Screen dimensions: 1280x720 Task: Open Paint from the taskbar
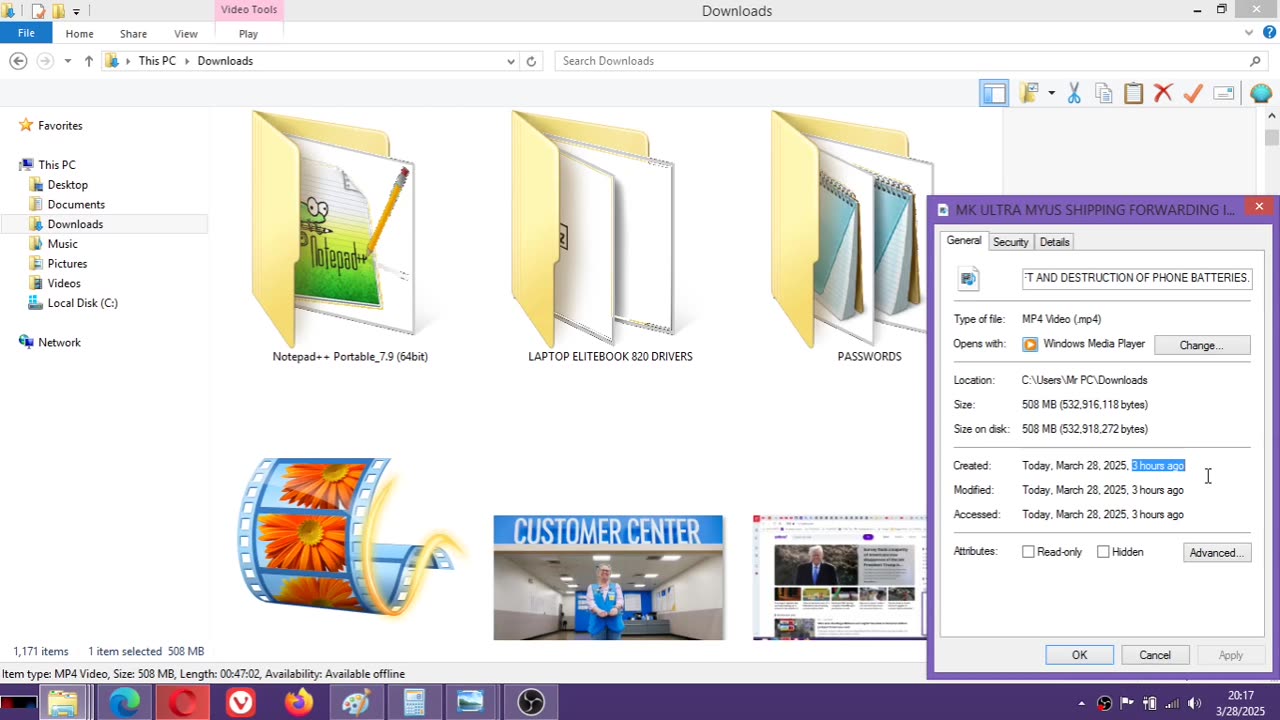pos(356,703)
